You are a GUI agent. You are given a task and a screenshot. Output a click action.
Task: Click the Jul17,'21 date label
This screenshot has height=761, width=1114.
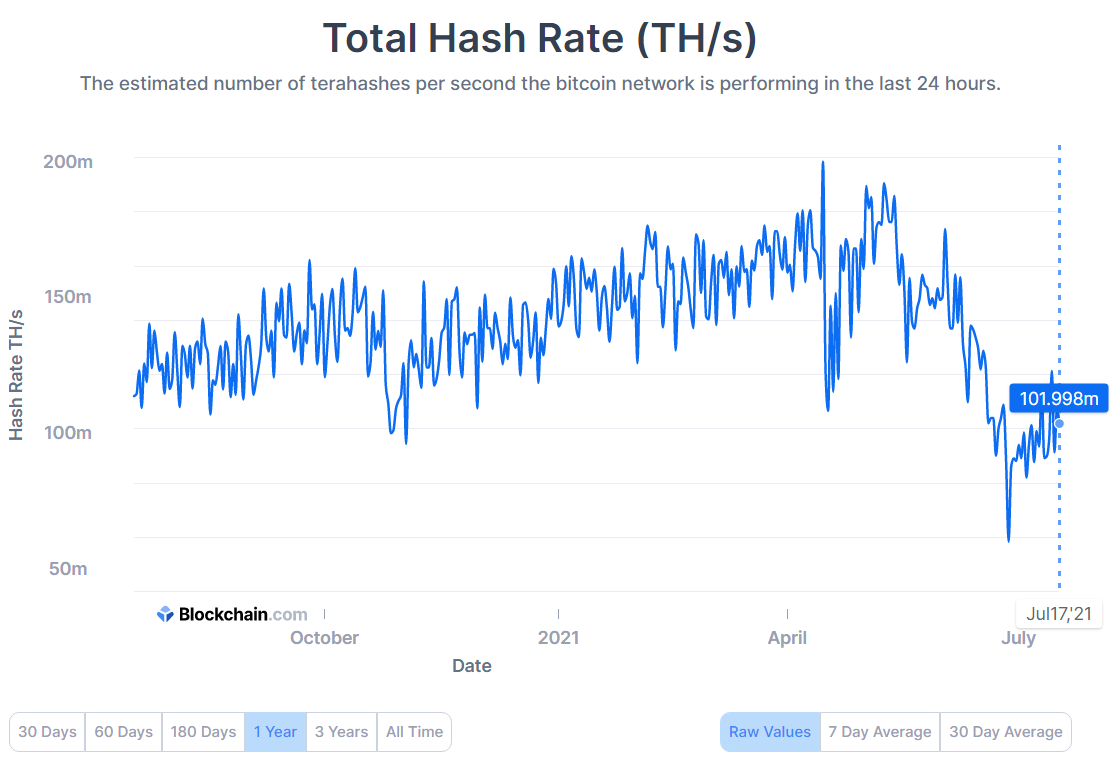1059,614
